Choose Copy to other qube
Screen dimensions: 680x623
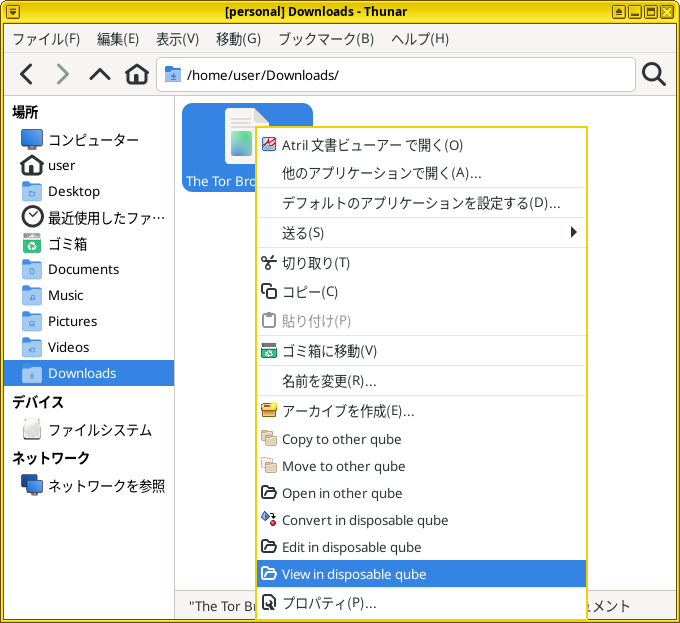coord(422,439)
